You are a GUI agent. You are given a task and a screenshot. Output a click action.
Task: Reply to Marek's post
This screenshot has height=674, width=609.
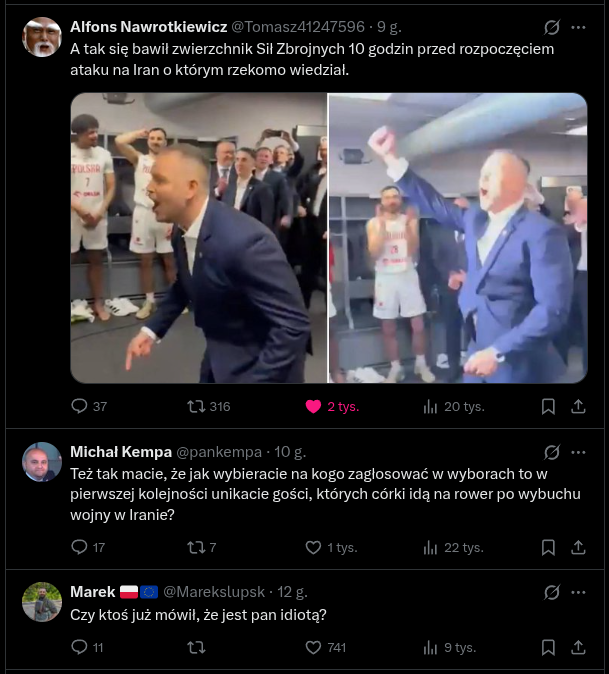[81, 647]
